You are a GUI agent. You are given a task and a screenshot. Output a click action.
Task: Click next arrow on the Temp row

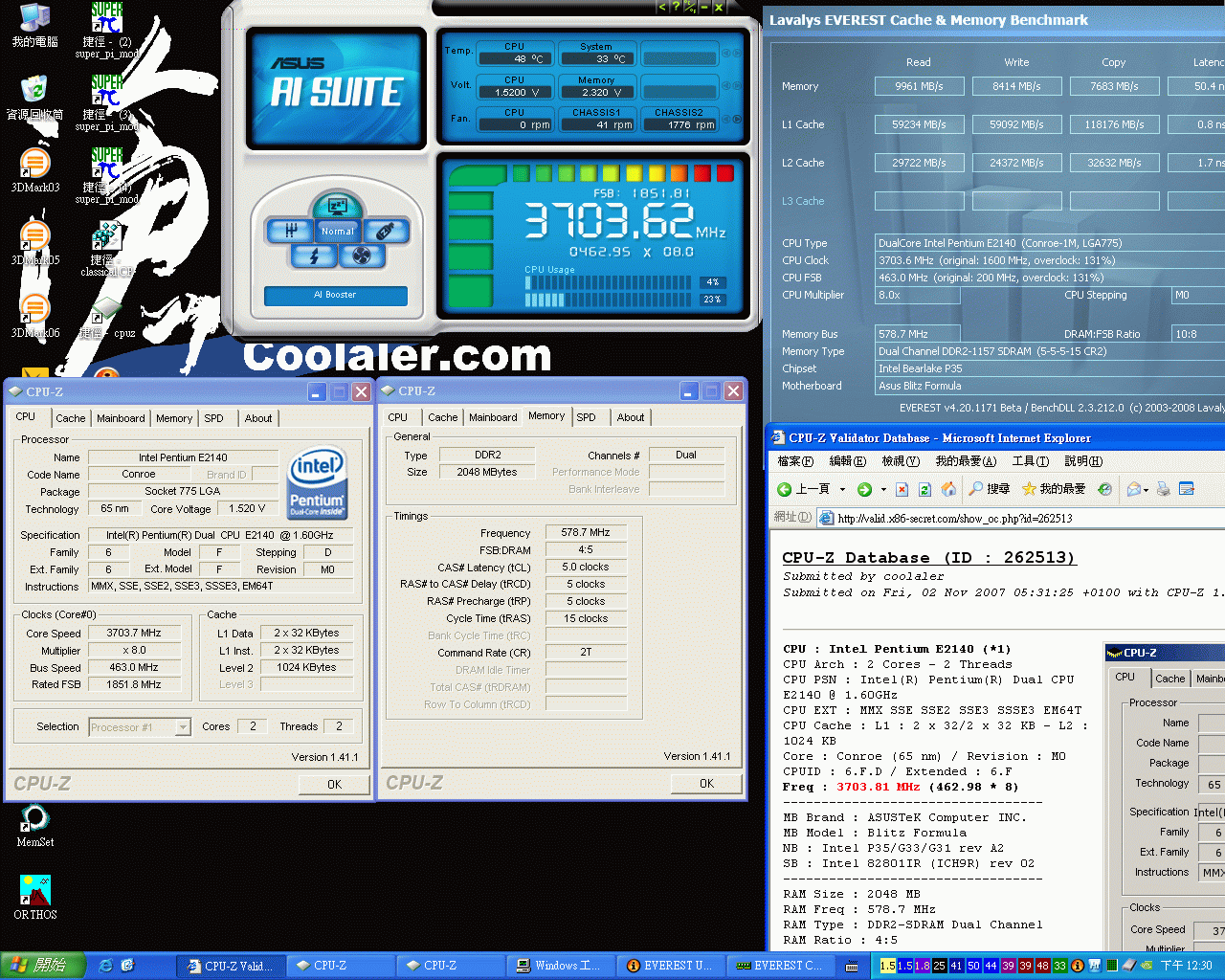click(736, 54)
